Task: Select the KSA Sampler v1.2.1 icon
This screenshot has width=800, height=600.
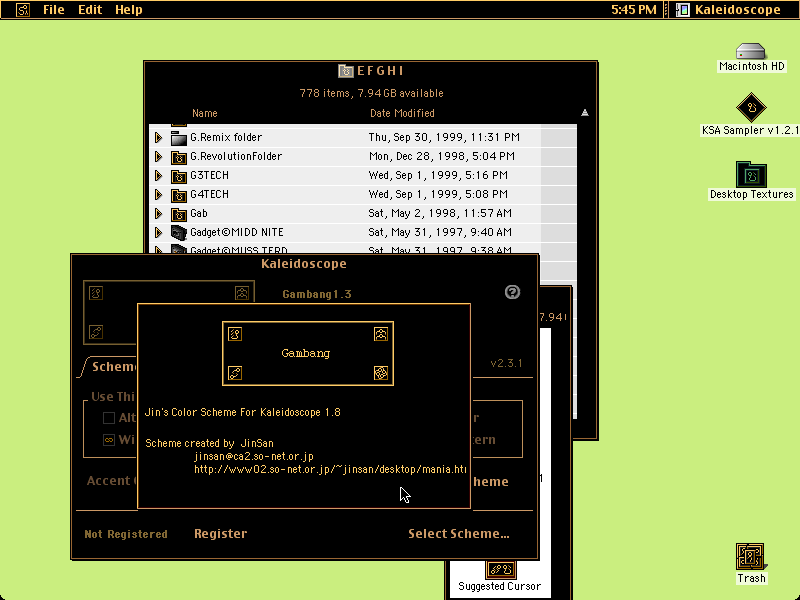Action: (x=751, y=108)
